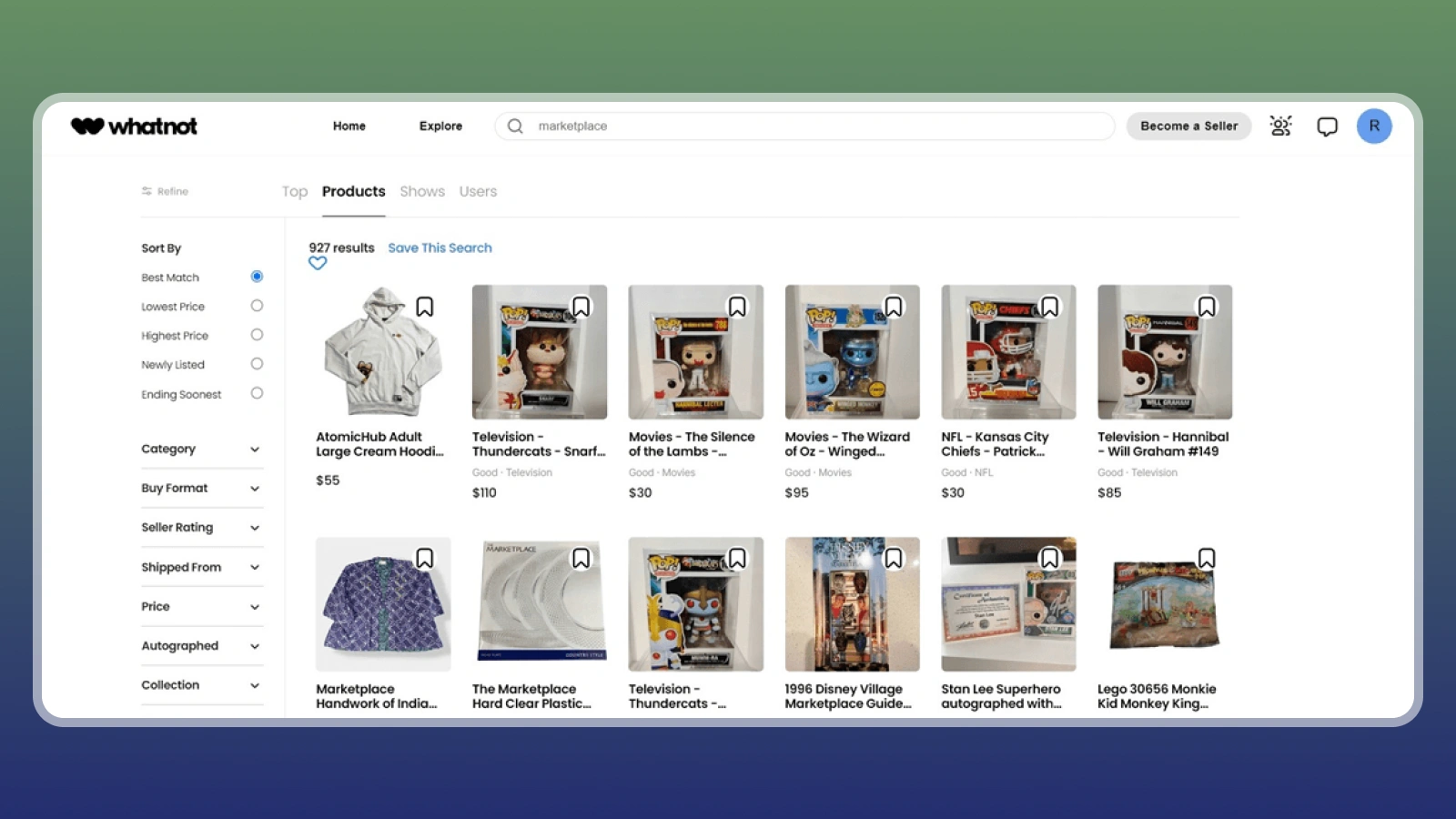Open the Wizard of Oz Funko image
The image size is (1456, 819).
(853, 352)
